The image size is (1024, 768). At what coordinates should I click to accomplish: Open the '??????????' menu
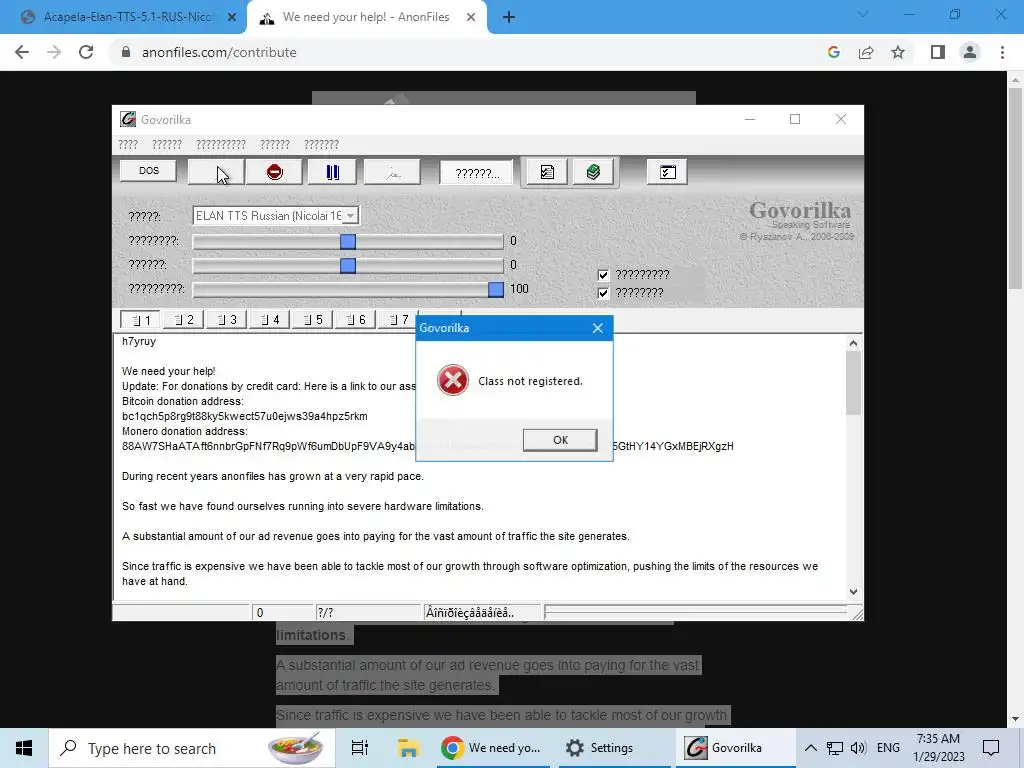point(221,144)
